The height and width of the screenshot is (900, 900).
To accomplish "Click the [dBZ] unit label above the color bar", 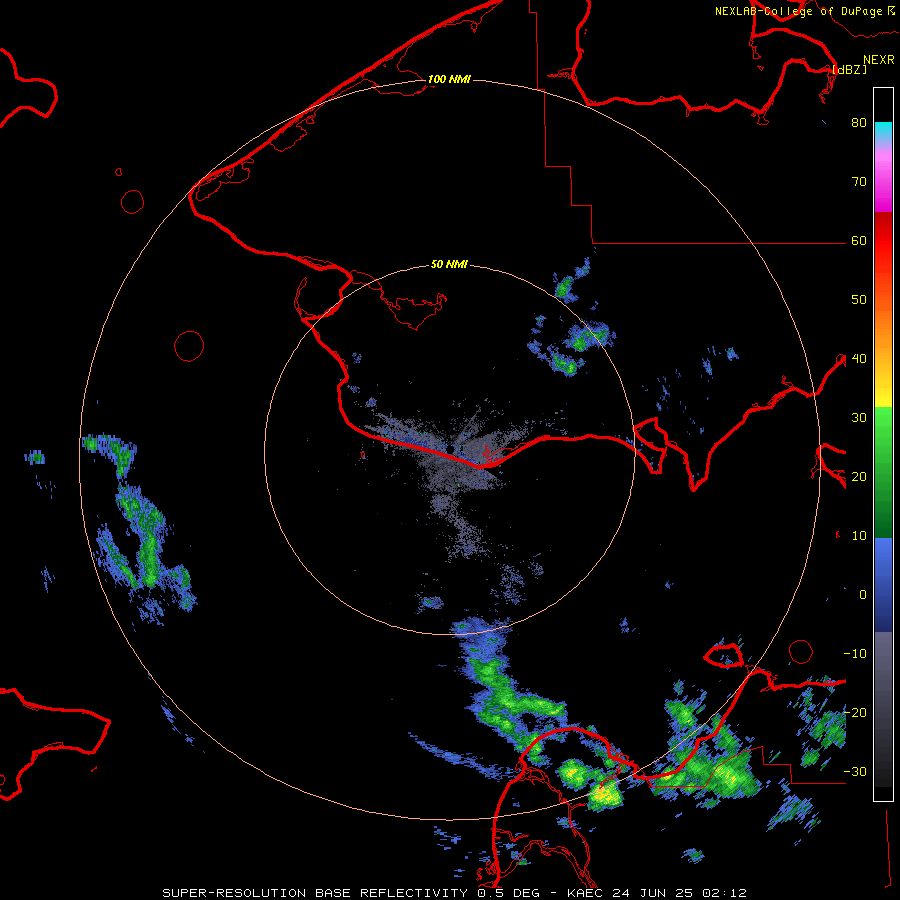I will coord(850,69).
